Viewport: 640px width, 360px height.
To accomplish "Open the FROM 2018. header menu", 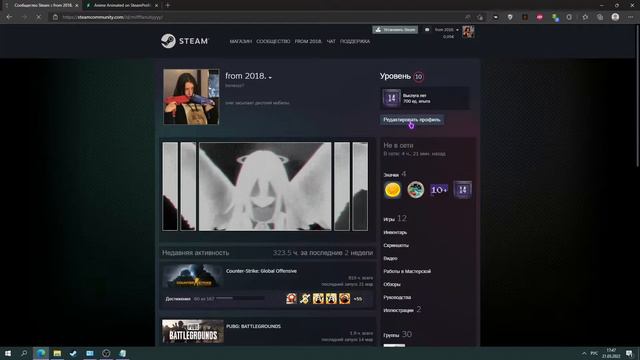I will (308, 42).
